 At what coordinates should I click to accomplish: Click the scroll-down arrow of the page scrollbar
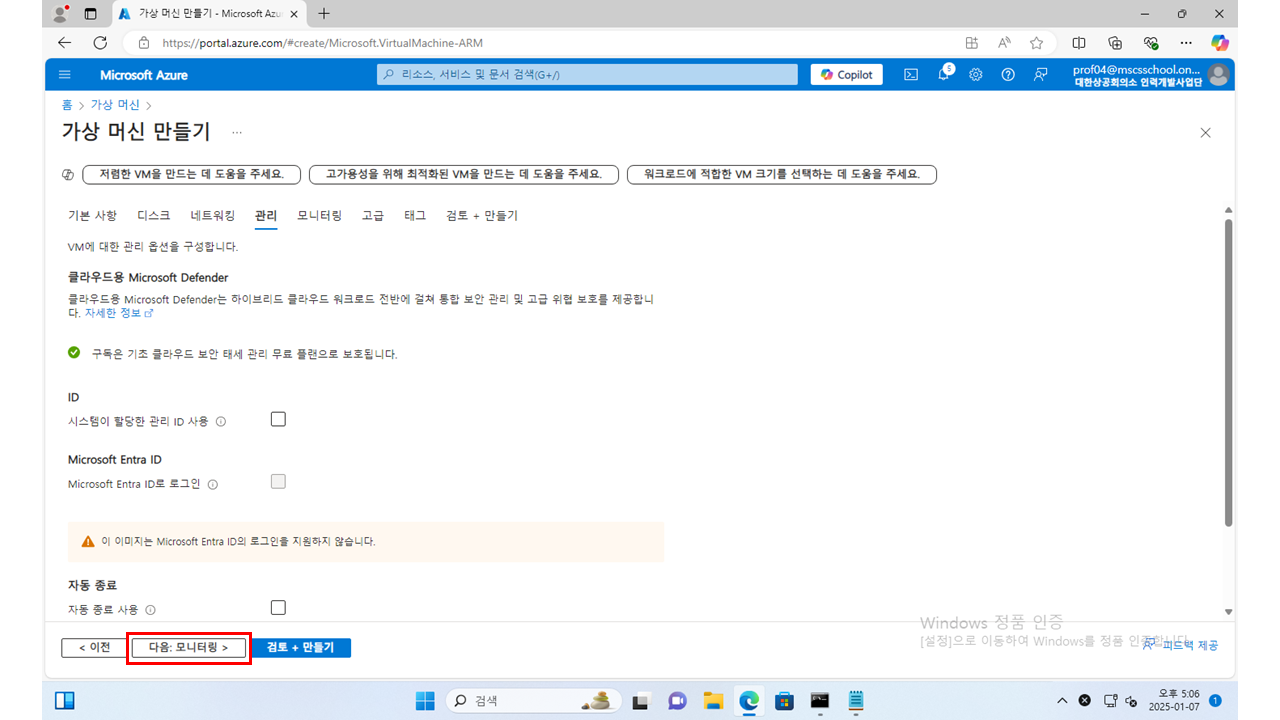(1229, 611)
